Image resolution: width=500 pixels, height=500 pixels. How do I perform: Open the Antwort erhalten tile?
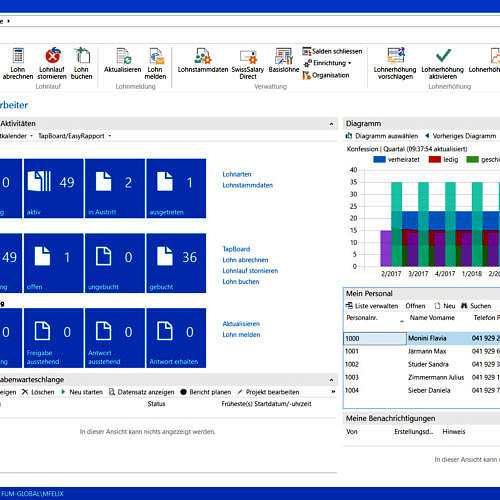[x=176, y=338]
